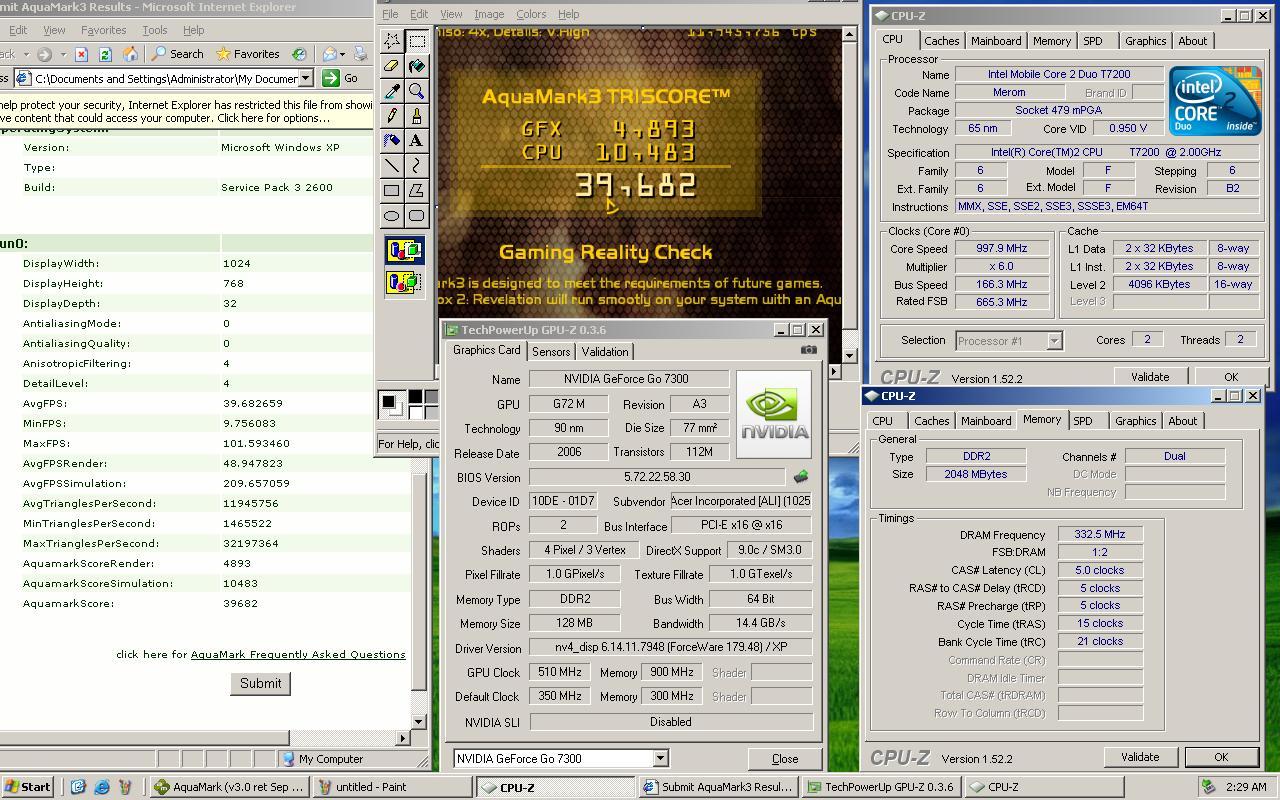Open the Graphics tab in lower CPU-Z window

[x=1135, y=421]
